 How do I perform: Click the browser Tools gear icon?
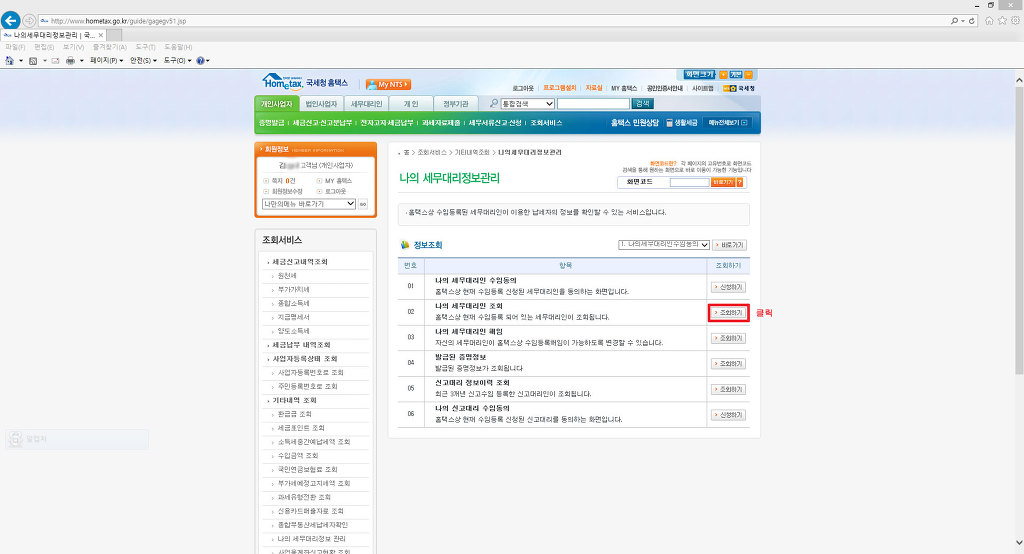pyautogui.click(x=1016, y=21)
